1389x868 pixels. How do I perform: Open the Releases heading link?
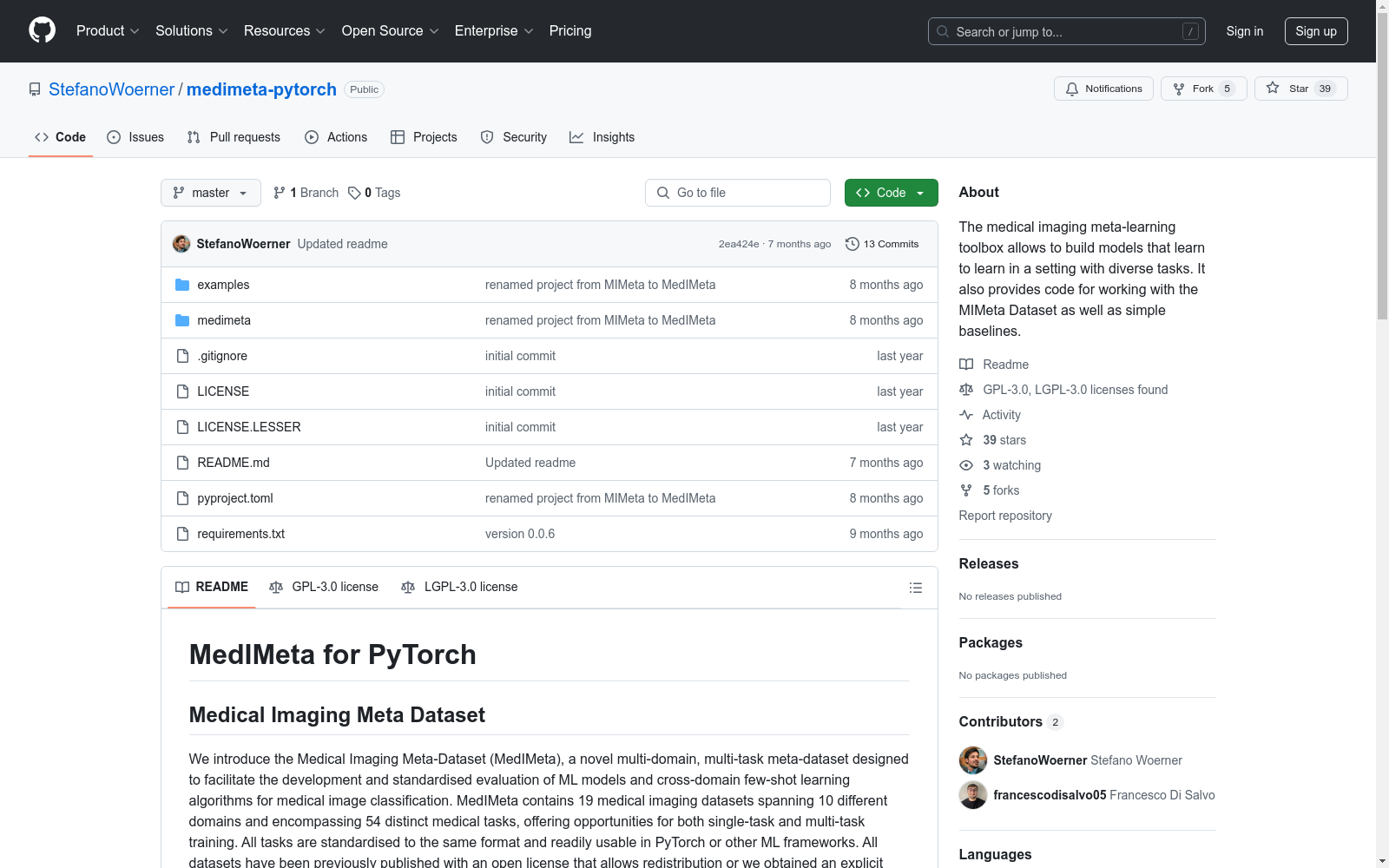(989, 563)
